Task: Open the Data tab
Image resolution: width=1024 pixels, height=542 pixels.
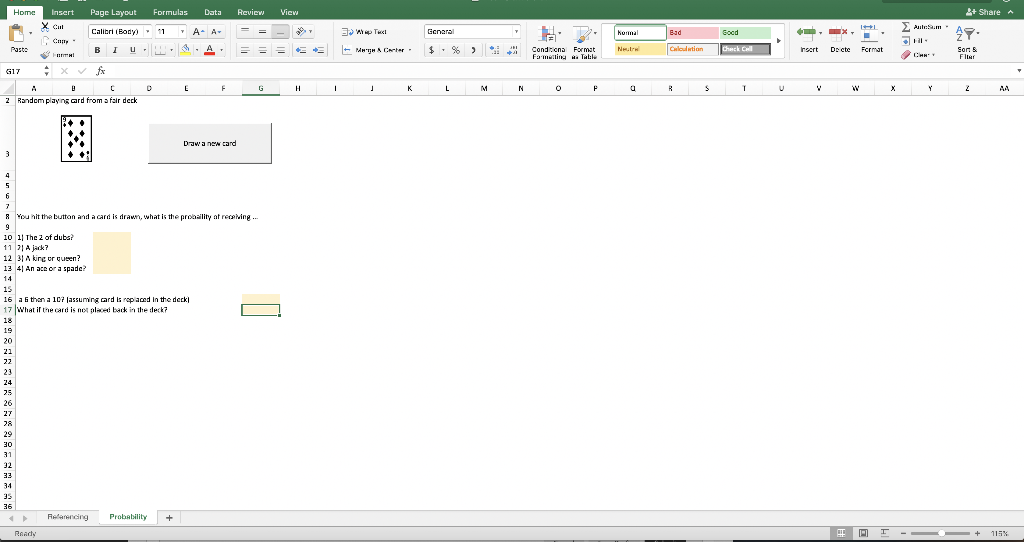Action: pyautogui.click(x=212, y=12)
